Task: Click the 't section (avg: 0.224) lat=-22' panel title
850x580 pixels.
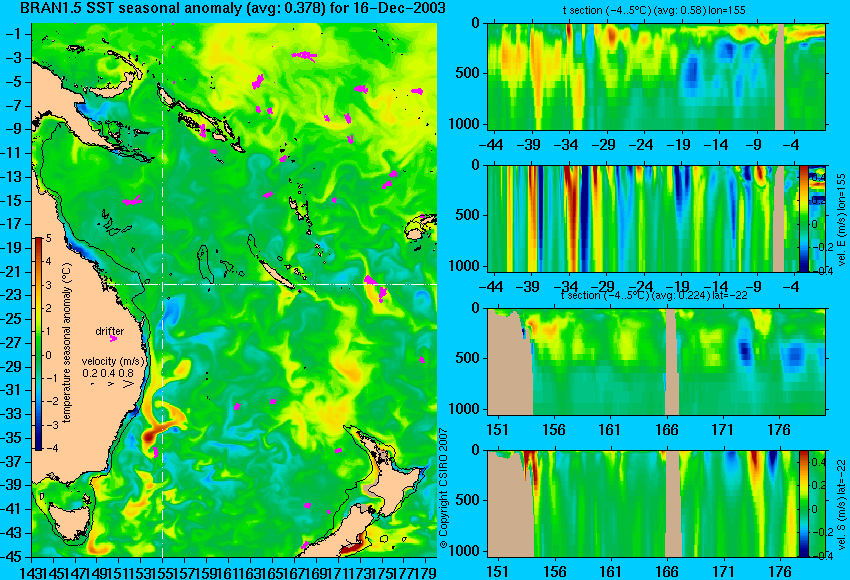Action: (x=655, y=295)
